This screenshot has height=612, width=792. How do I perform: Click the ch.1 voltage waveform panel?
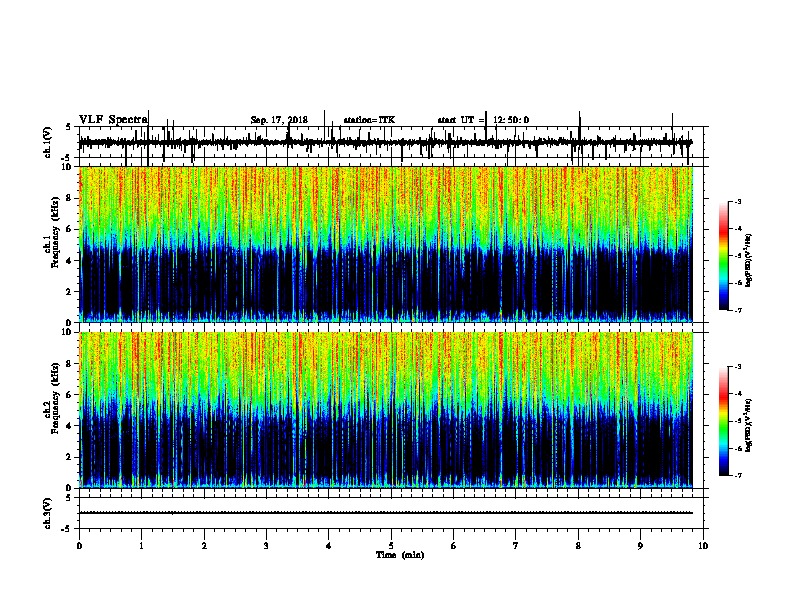[x=391, y=142]
